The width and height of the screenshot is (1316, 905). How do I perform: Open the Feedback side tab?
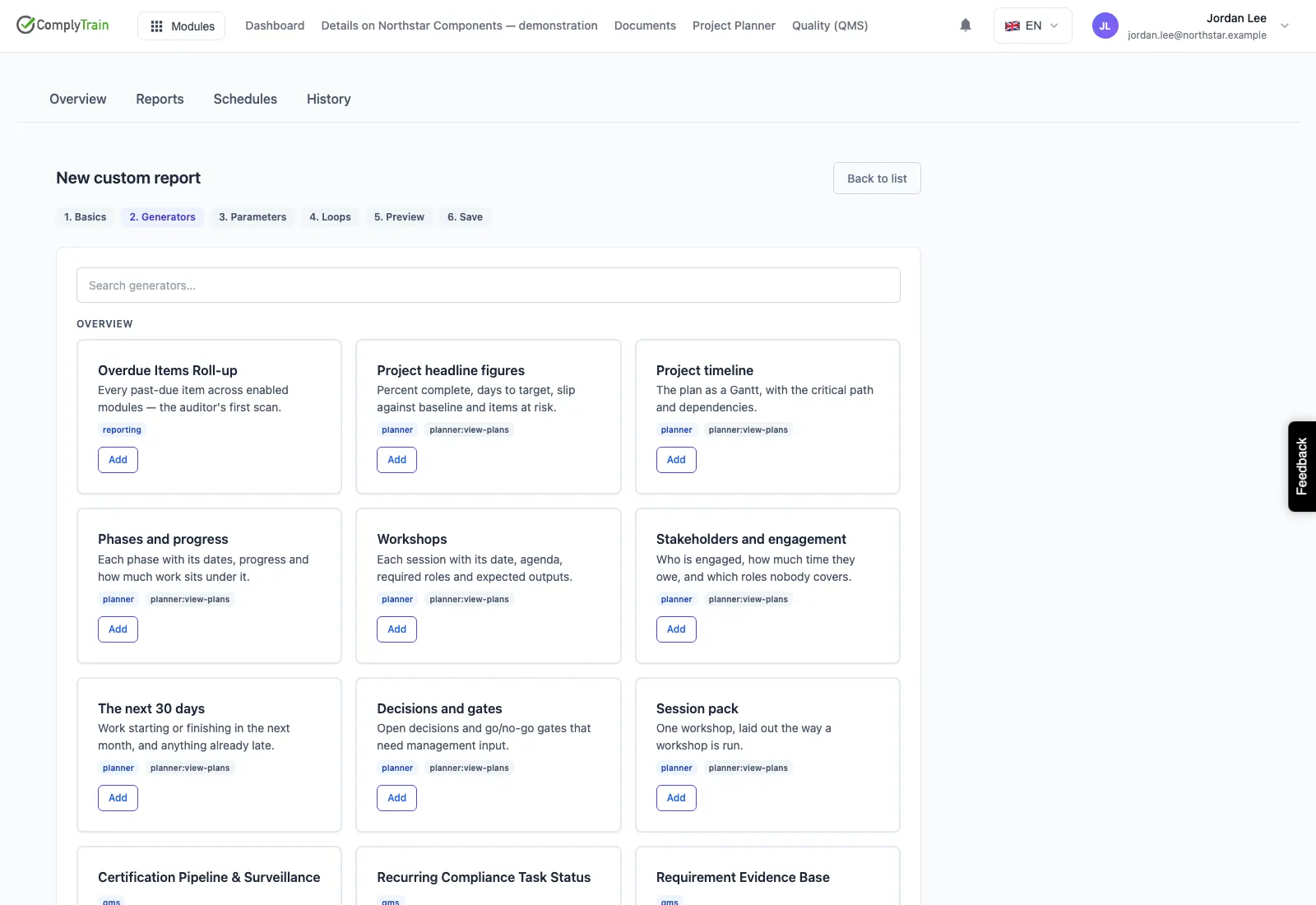click(1302, 466)
